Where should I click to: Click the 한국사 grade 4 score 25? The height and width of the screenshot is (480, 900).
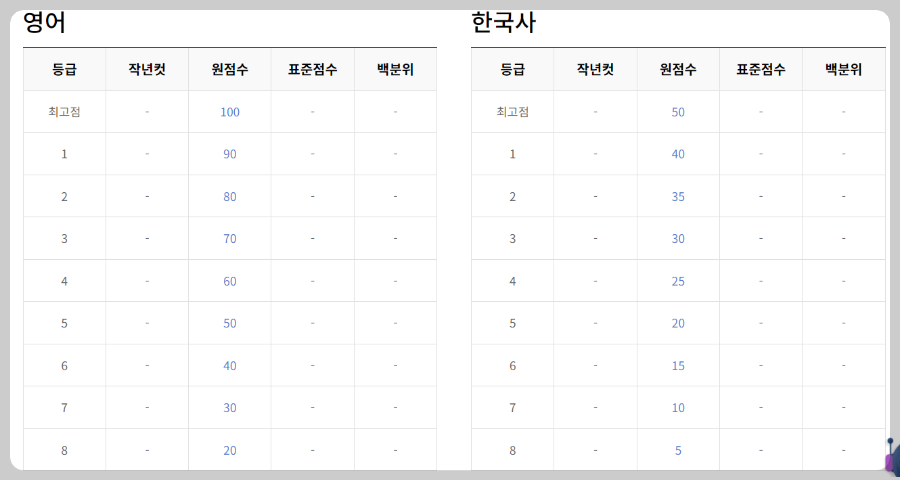[678, 281]
